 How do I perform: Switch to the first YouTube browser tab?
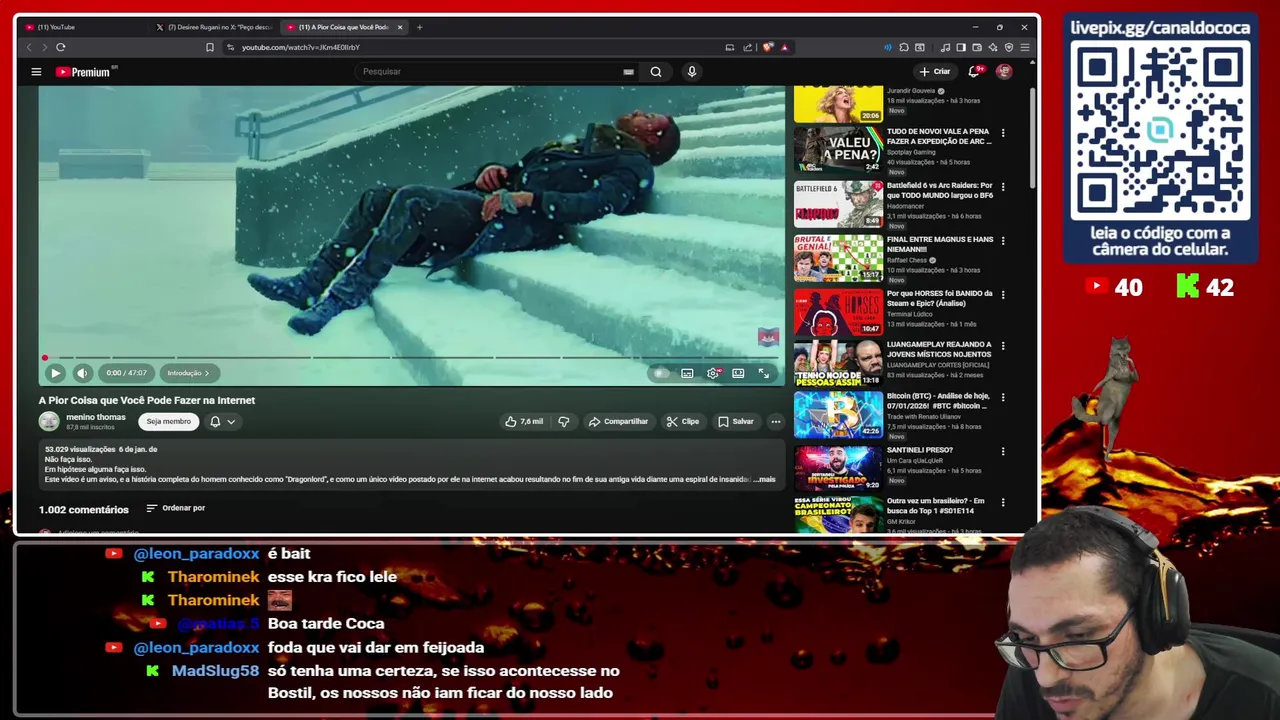pyautogui.click(x=85, y=27)
